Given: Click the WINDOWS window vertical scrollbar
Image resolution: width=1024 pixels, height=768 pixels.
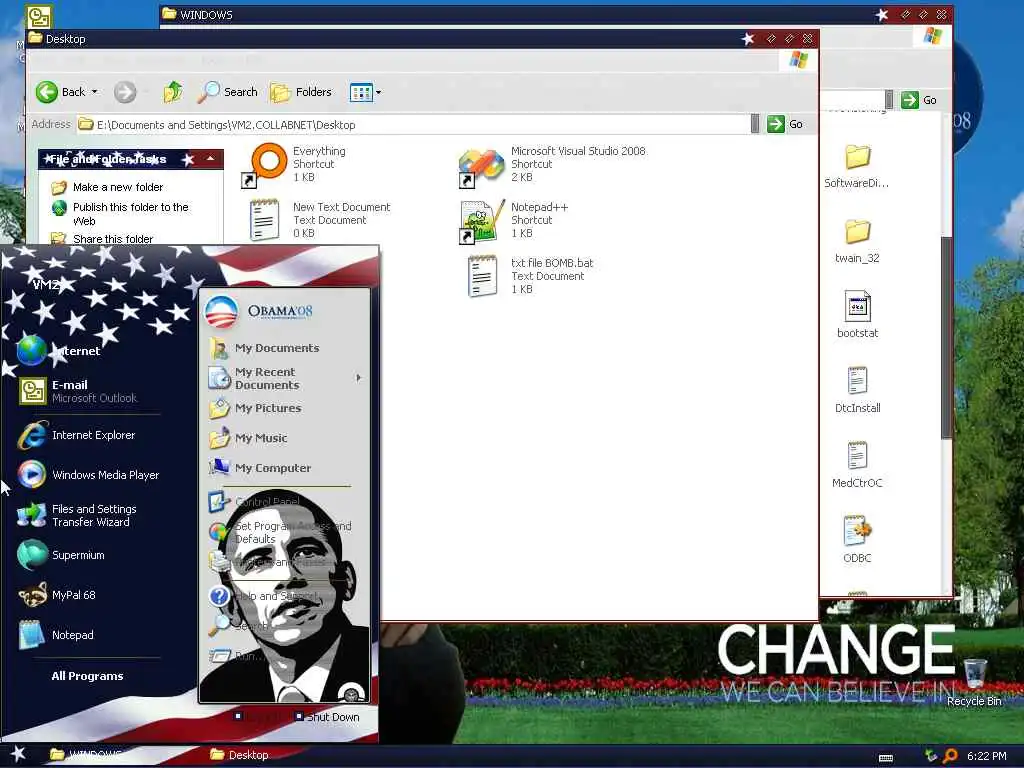Looking at the screenshot, I should pos(946,337).
